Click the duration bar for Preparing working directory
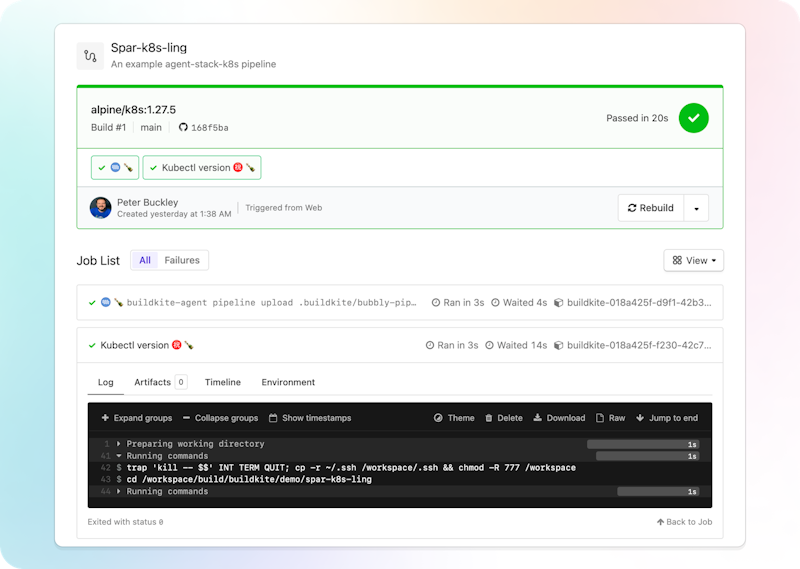This screenshot has width=800, height=569. (x=643, y=444)
